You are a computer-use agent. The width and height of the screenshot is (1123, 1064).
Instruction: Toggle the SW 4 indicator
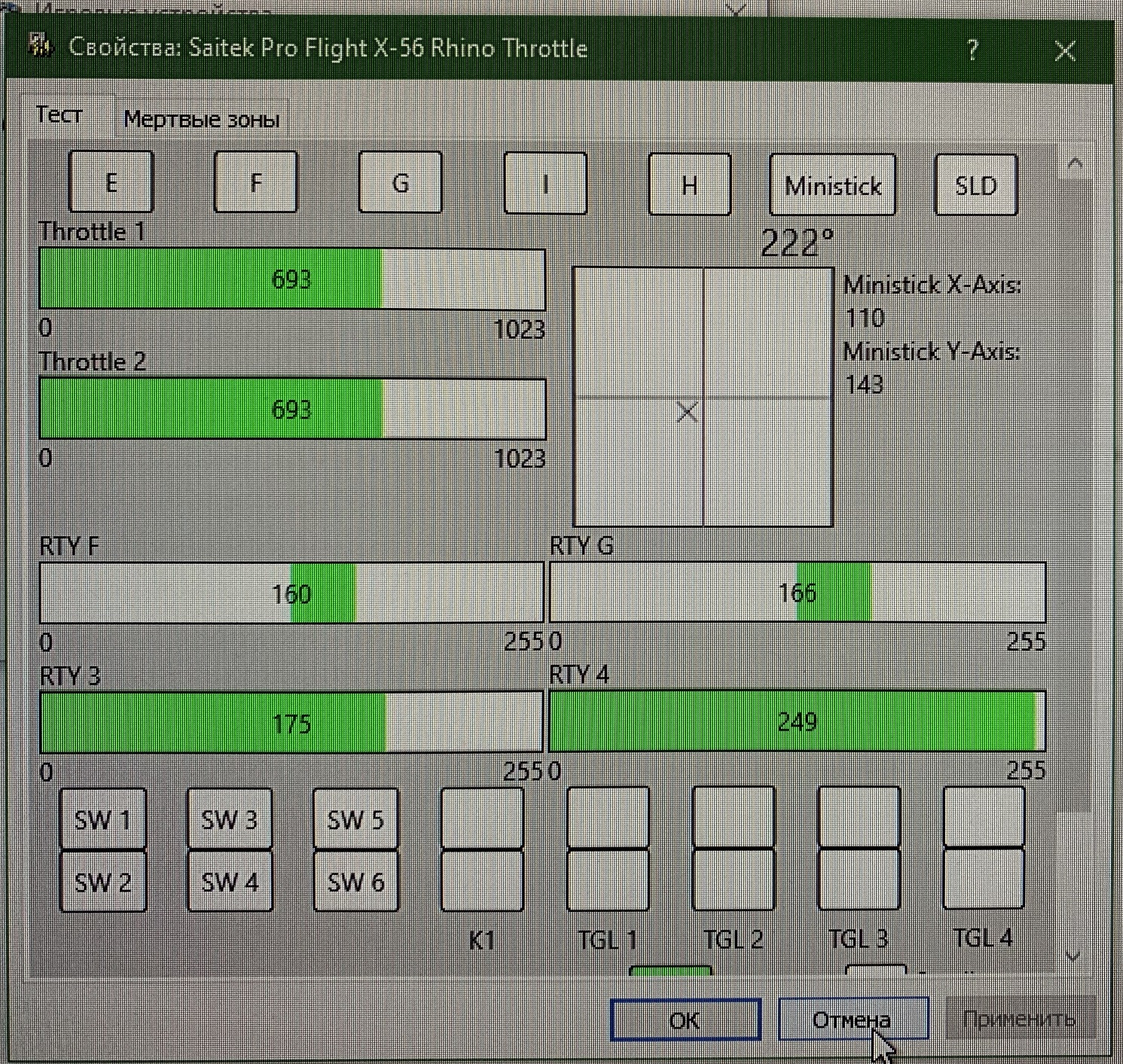230,881
